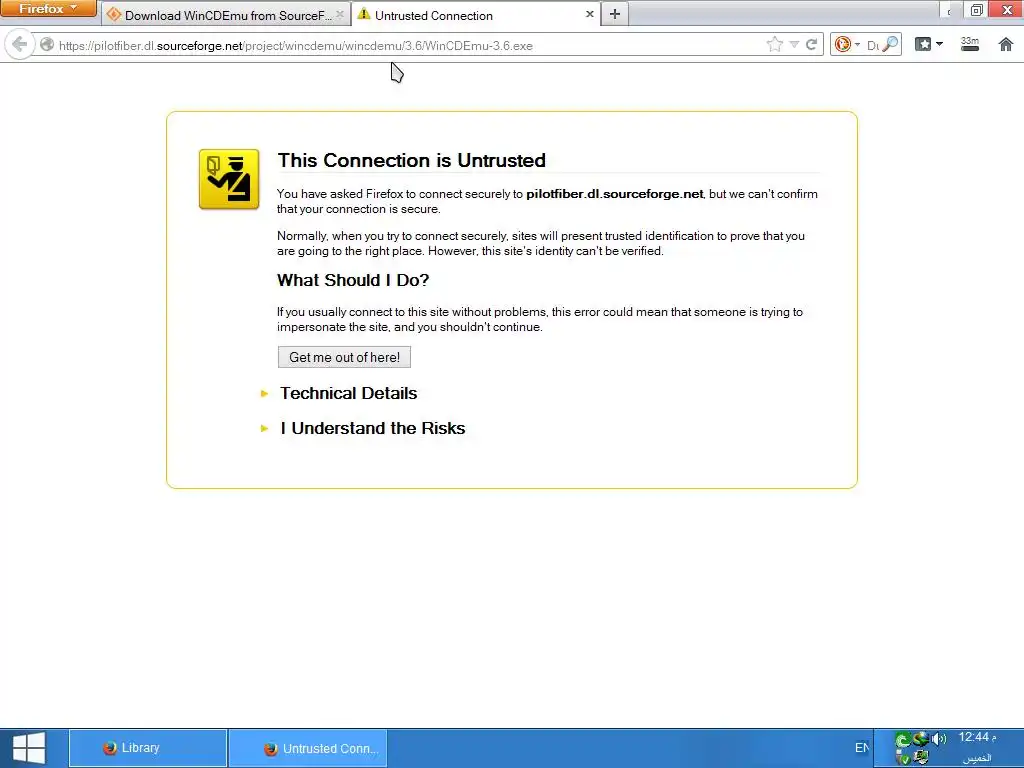
Task: Click the search magnifier icon
Action: (890, 44)
